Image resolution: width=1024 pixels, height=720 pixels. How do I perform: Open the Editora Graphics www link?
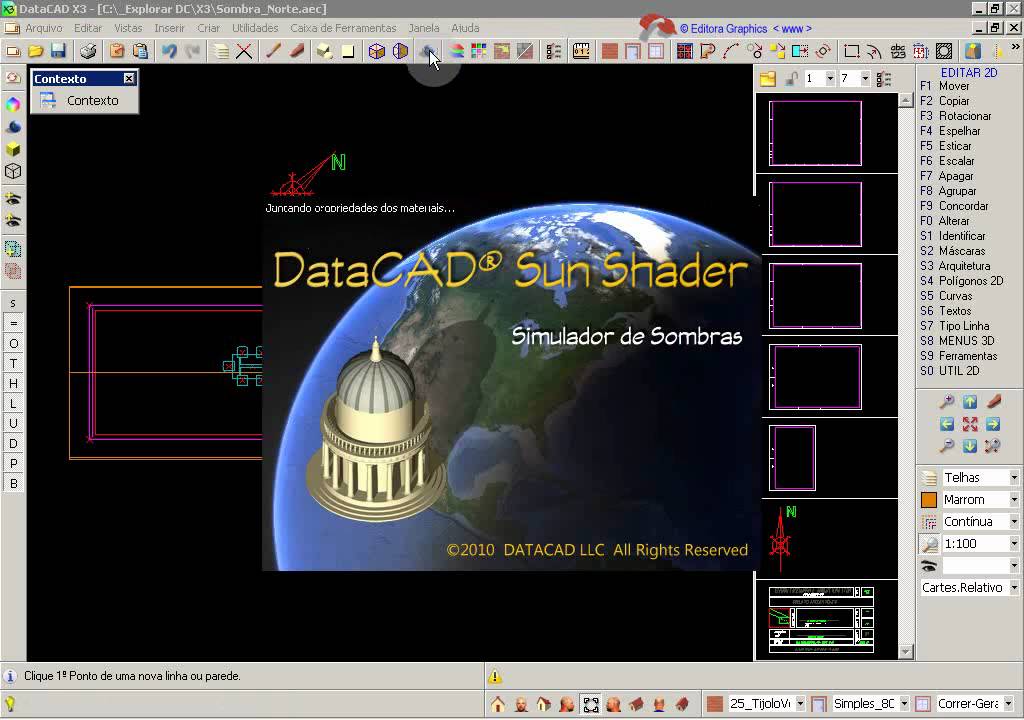(x=746, y=29)
